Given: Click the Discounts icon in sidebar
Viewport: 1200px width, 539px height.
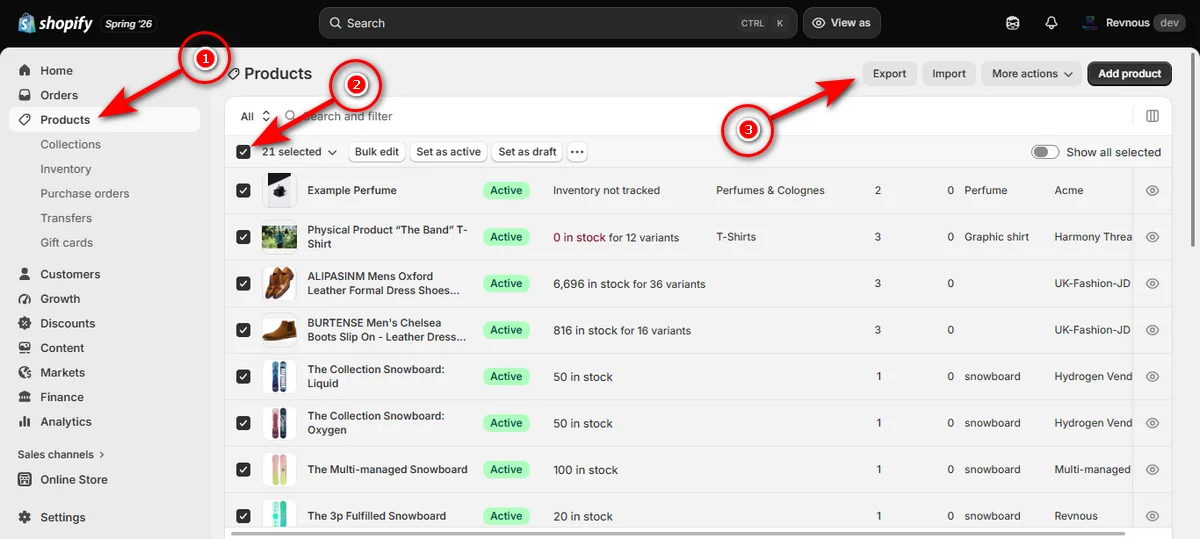Looking at the screenshot, I should point(25,323).
